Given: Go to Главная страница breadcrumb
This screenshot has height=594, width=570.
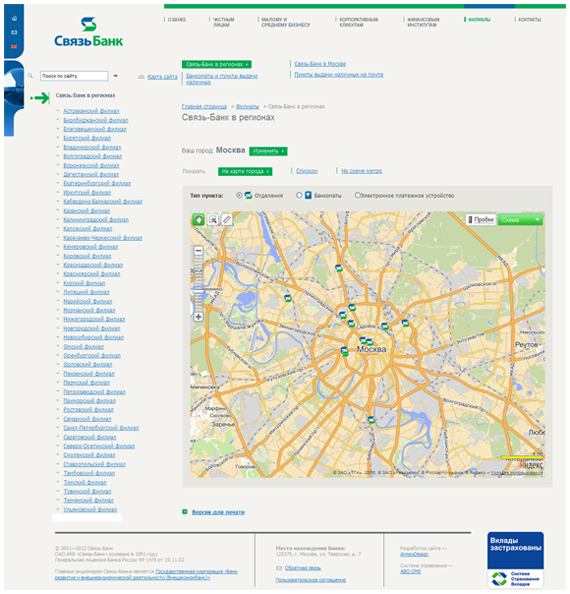Looking at the screenshot, I should pos(204,106).
